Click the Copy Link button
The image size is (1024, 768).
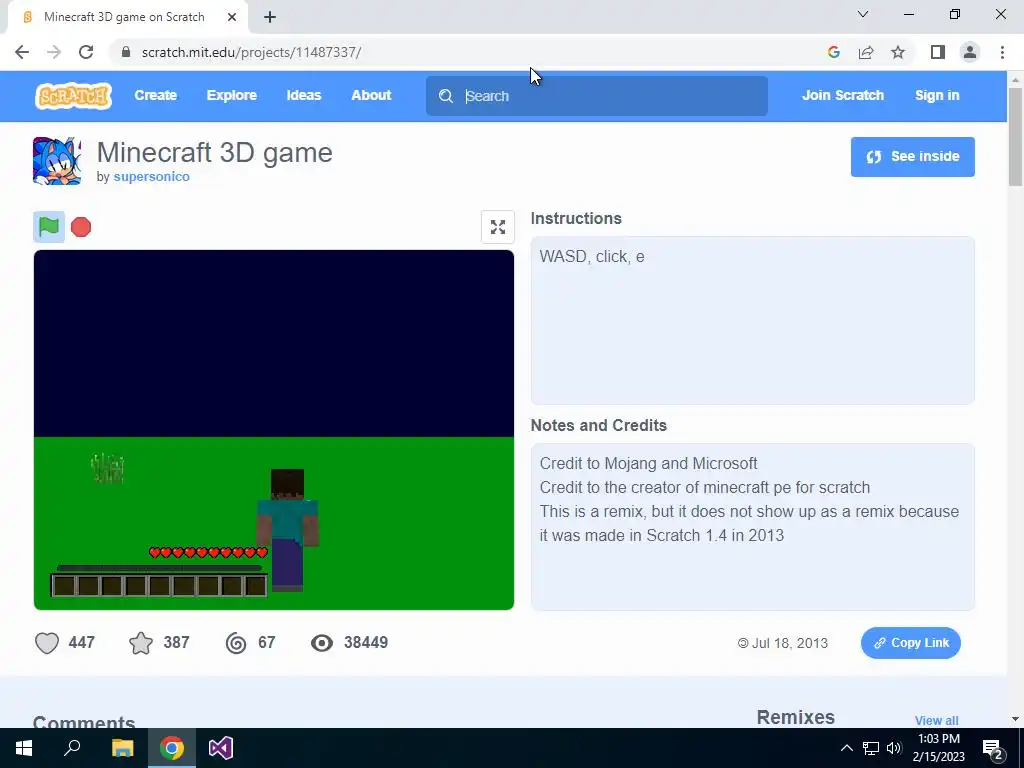[x=910, y=643]
